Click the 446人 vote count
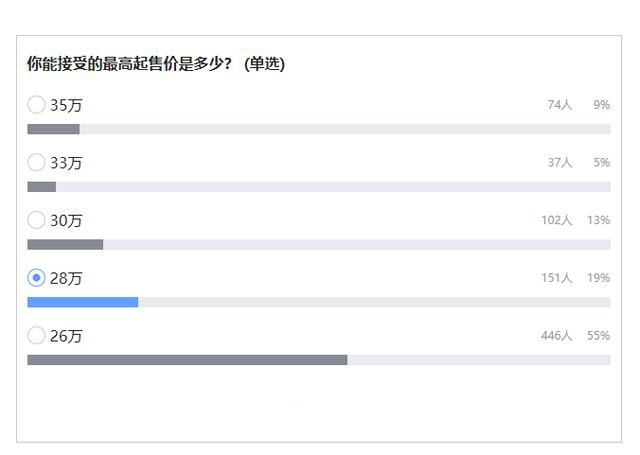This screenshot has height=455, width=640. tap(556, 336)
